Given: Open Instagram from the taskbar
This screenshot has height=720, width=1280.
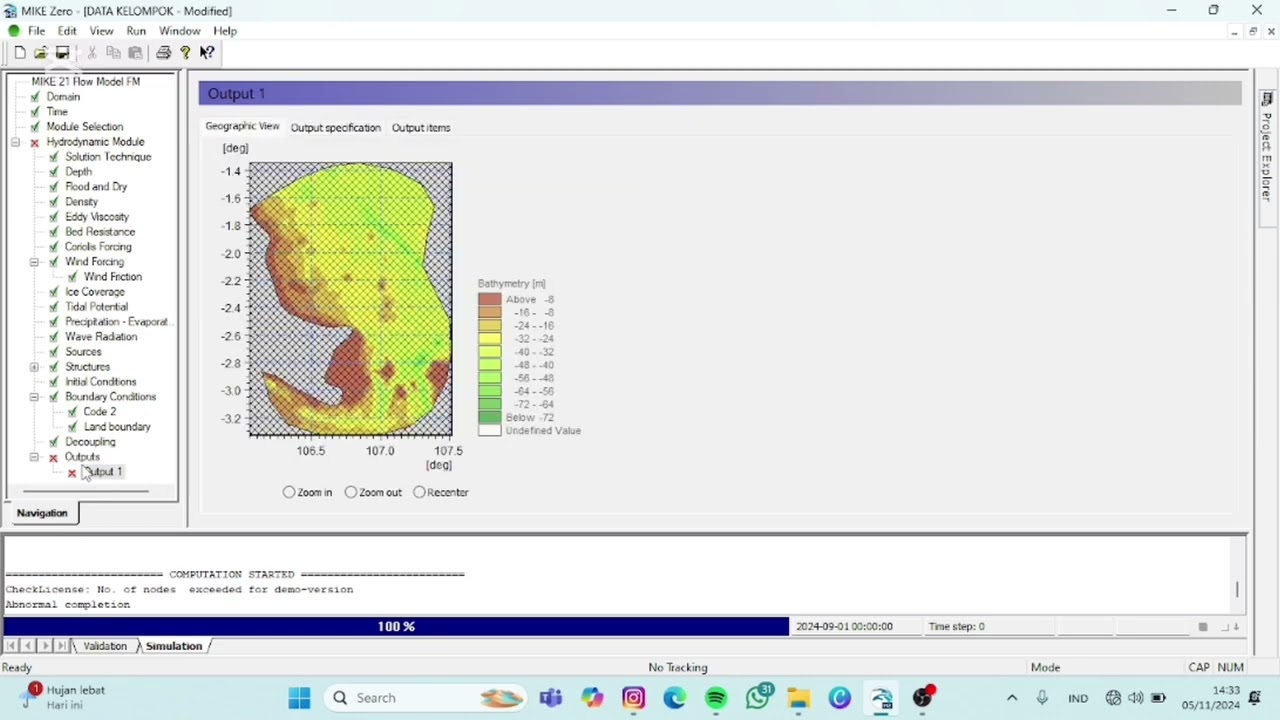Looking at the screenshot, I should point(634,698).
